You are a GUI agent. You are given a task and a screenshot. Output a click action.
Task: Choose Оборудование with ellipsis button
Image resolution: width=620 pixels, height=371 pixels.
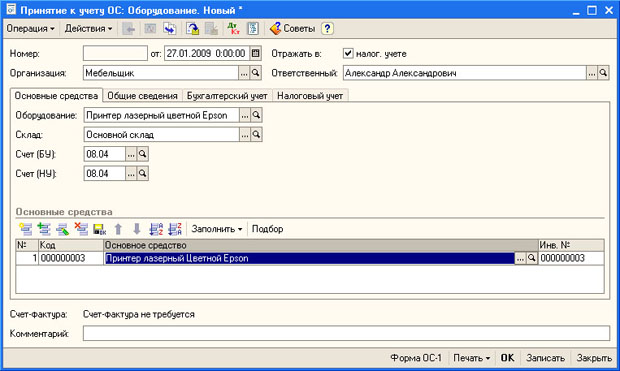click(245, 115)
